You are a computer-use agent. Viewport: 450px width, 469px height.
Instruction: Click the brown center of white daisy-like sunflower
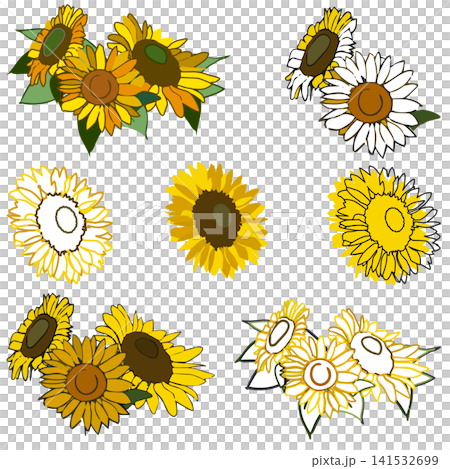[370, 102]
